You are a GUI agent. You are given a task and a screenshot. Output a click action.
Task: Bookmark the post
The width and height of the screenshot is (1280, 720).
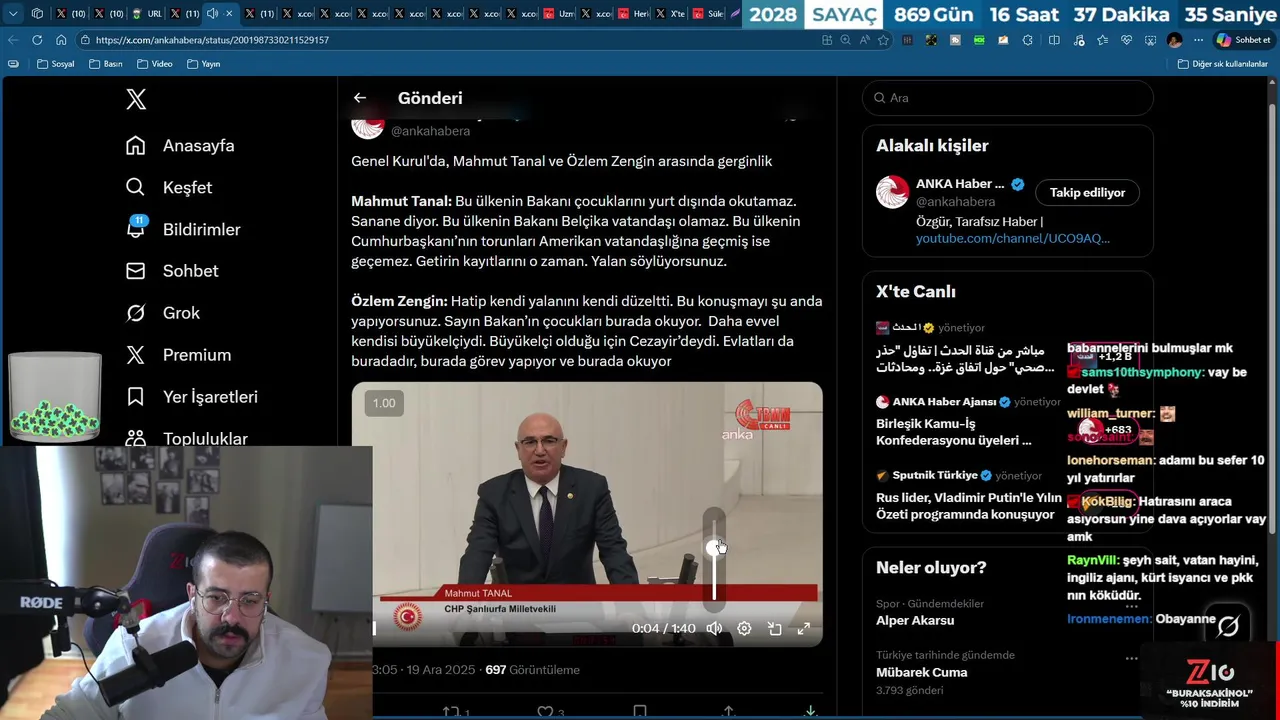pyautogui.click(x=640, y=712)
